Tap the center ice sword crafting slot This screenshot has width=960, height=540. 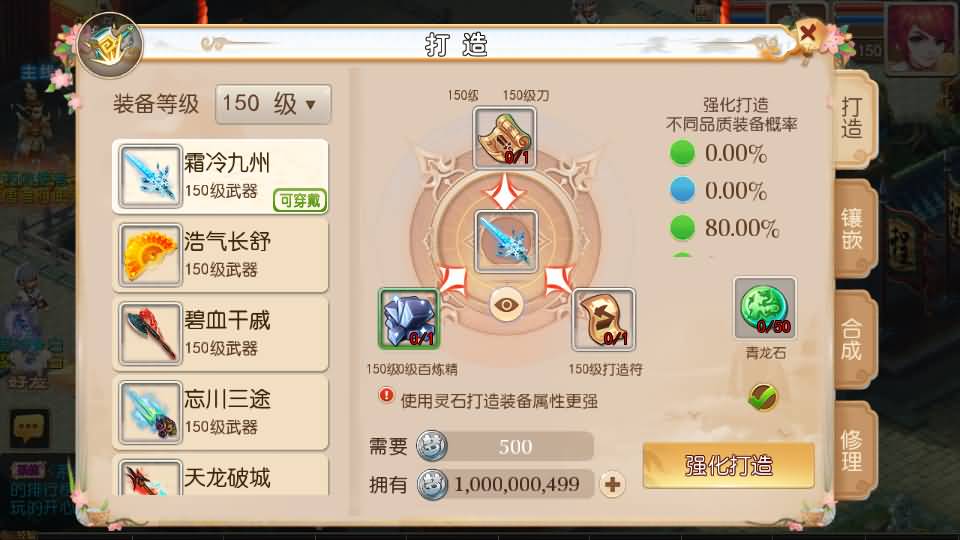tap(506, 241)
